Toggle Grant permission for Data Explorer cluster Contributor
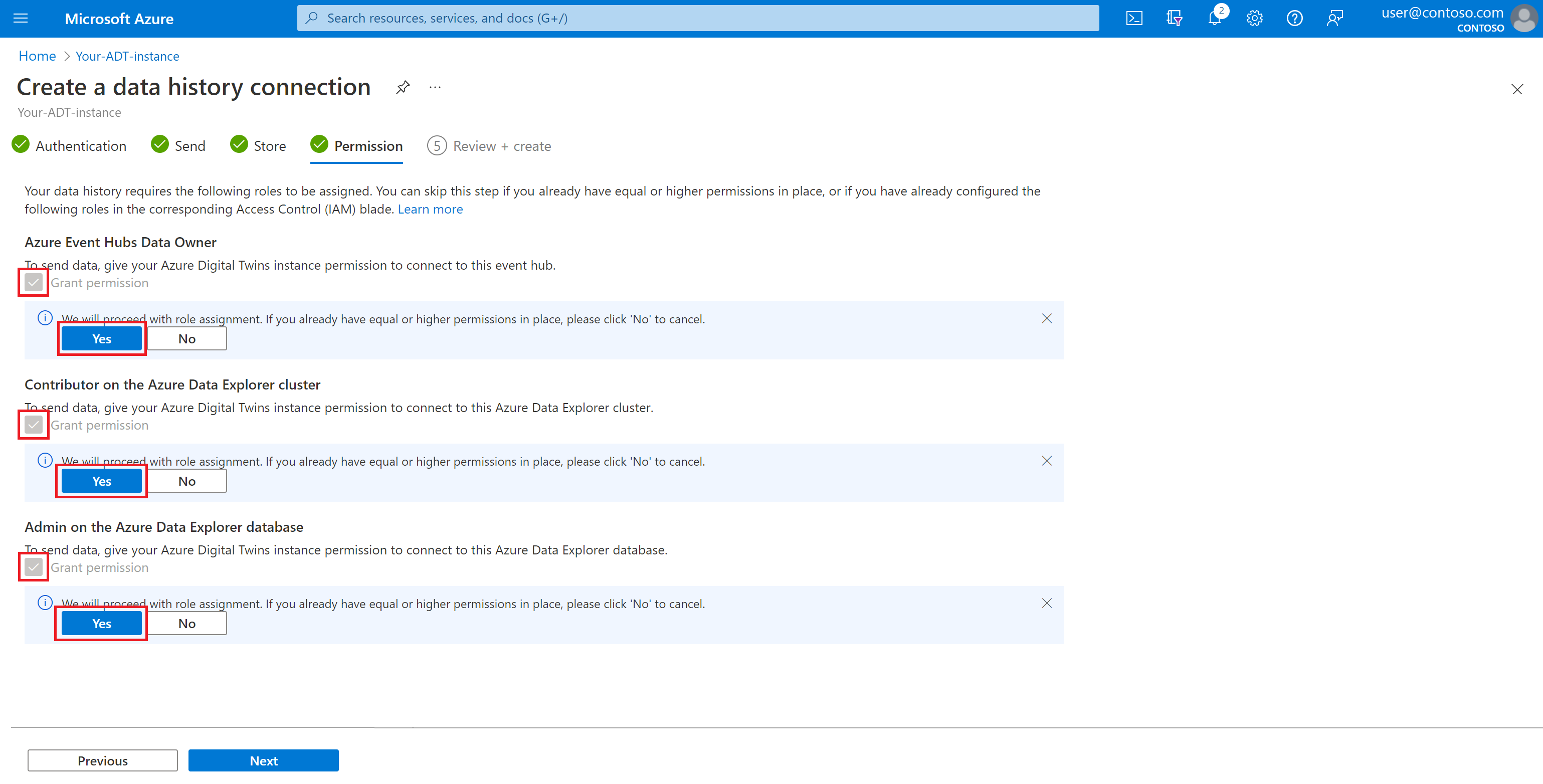 tap(34, 425)
